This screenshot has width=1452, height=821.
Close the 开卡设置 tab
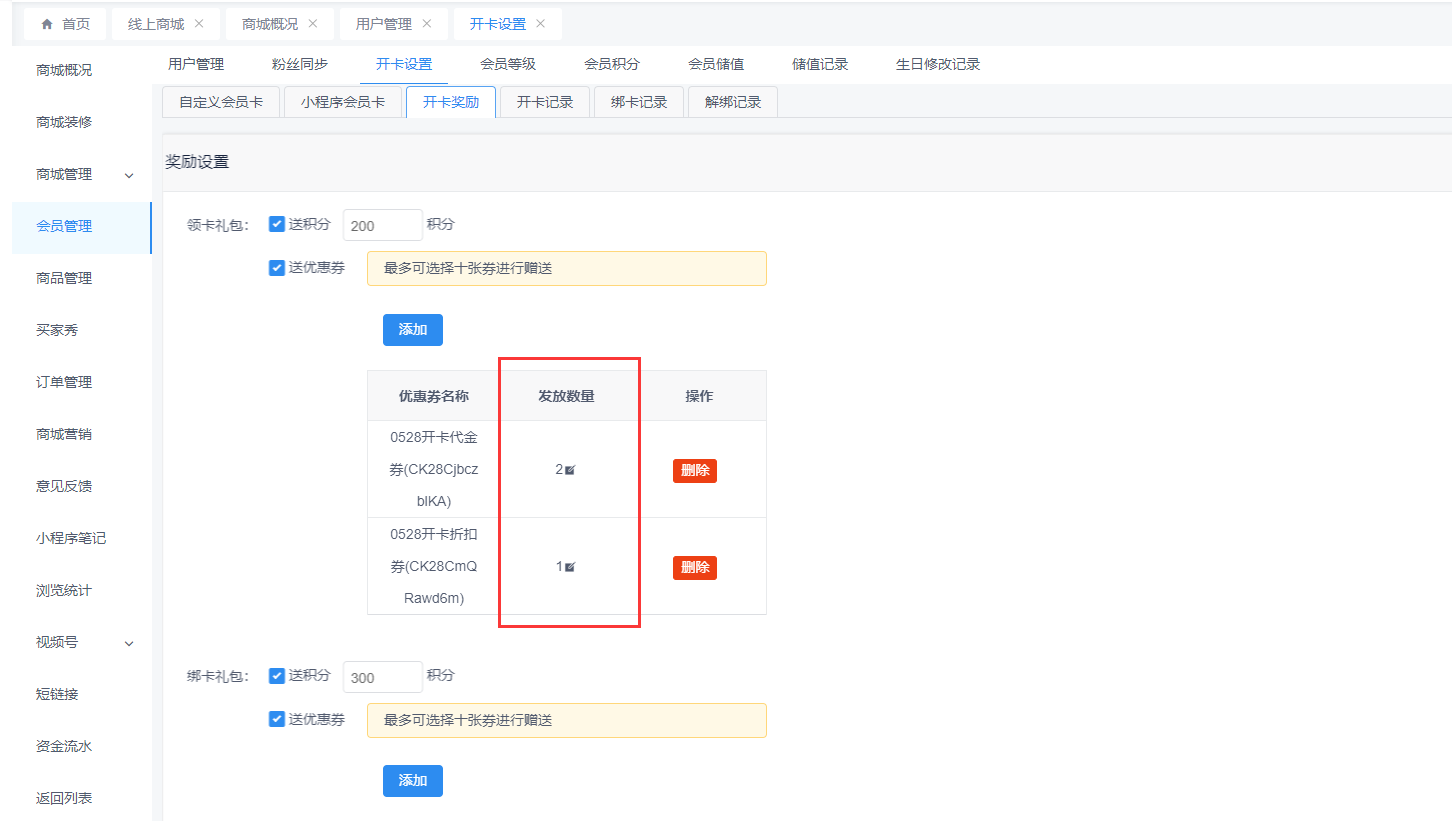pos(541,24)
